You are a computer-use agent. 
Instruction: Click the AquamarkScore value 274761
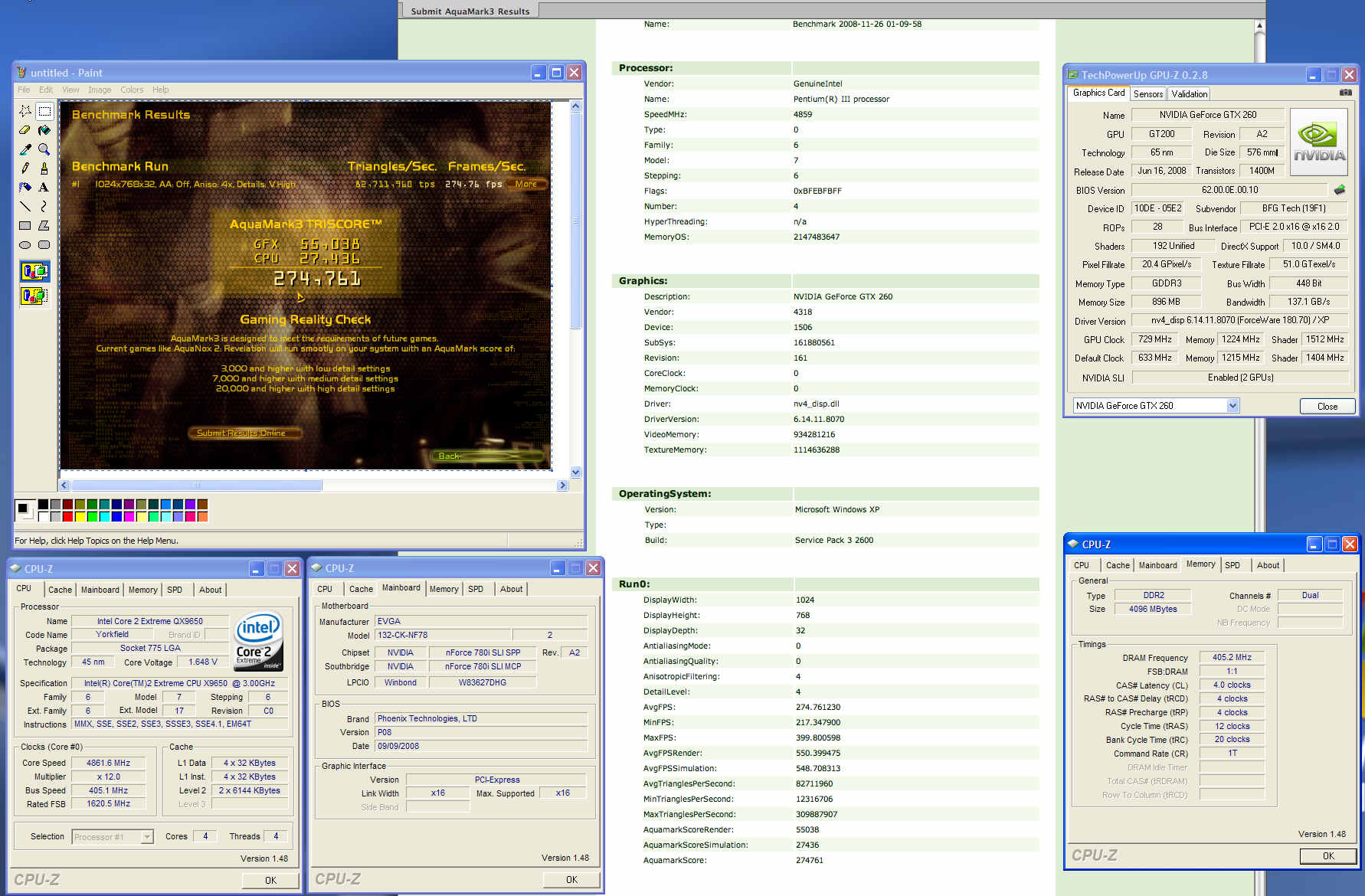click(809, 860)
